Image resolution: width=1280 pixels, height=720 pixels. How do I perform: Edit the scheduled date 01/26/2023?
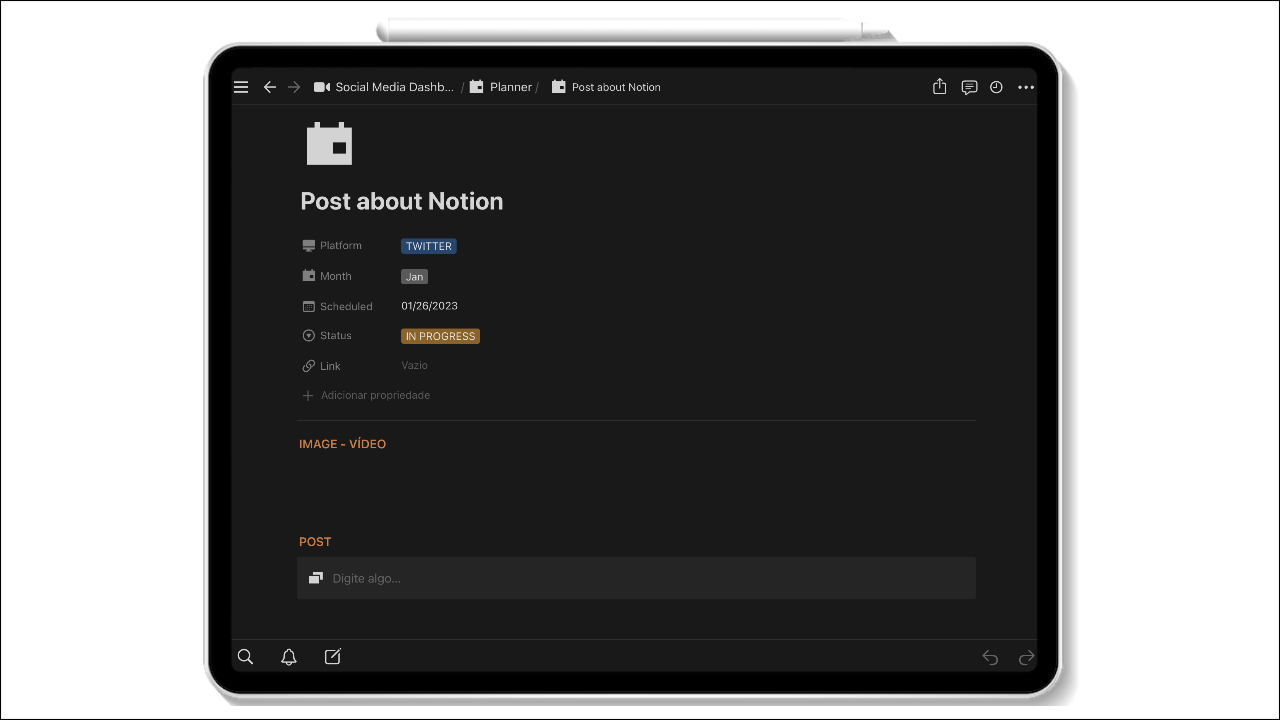click(x=430, y=306)
